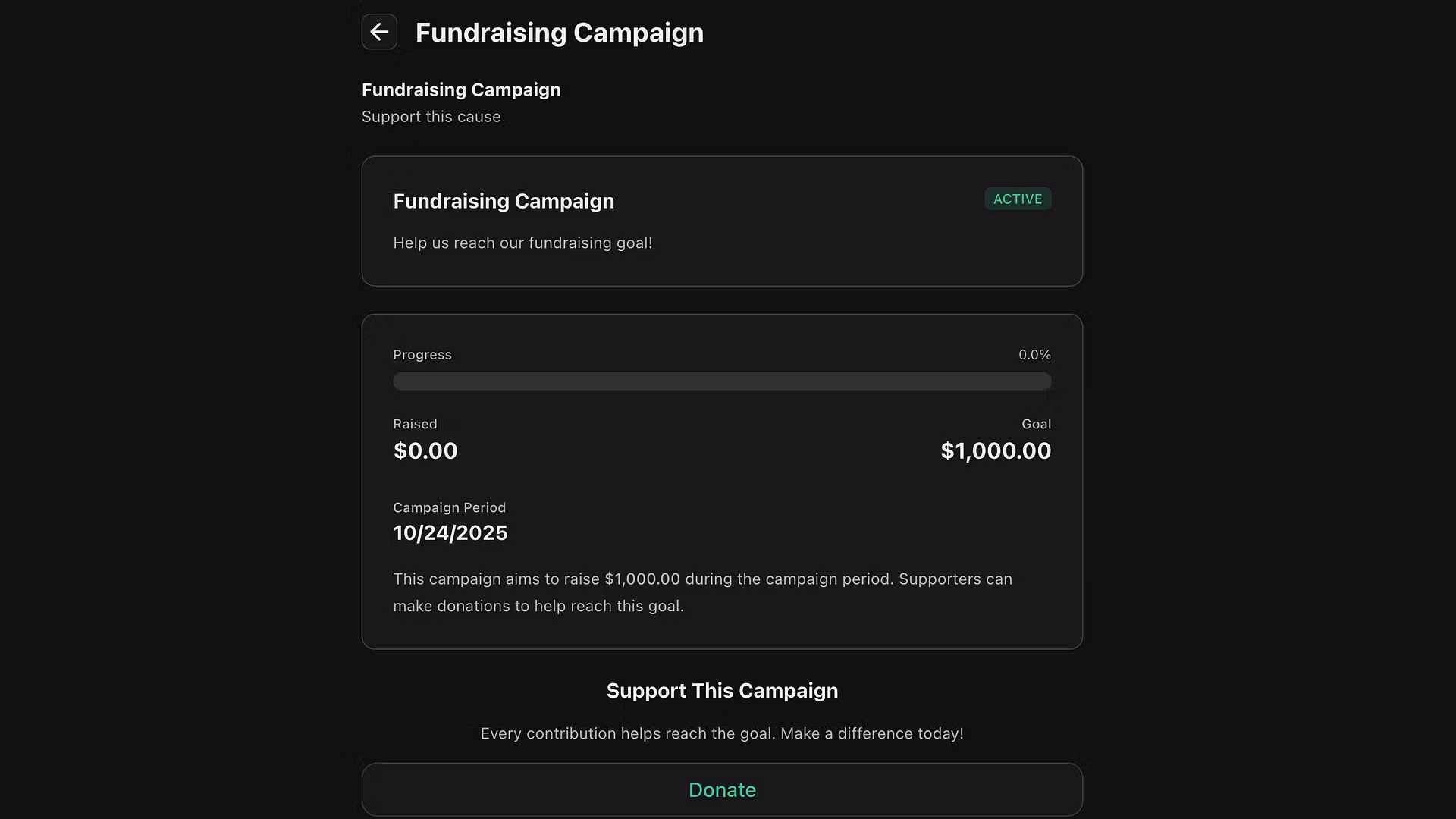Click the 'Progress' label

tap(422, 355)
